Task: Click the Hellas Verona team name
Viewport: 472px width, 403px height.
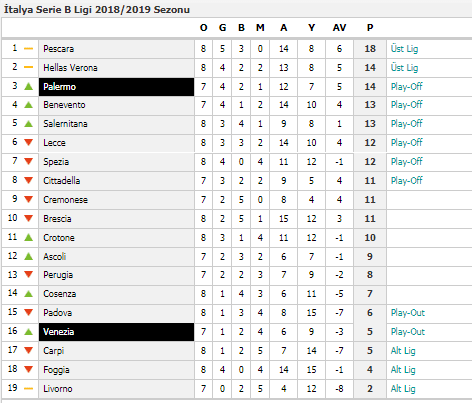Action: [70, 68]
